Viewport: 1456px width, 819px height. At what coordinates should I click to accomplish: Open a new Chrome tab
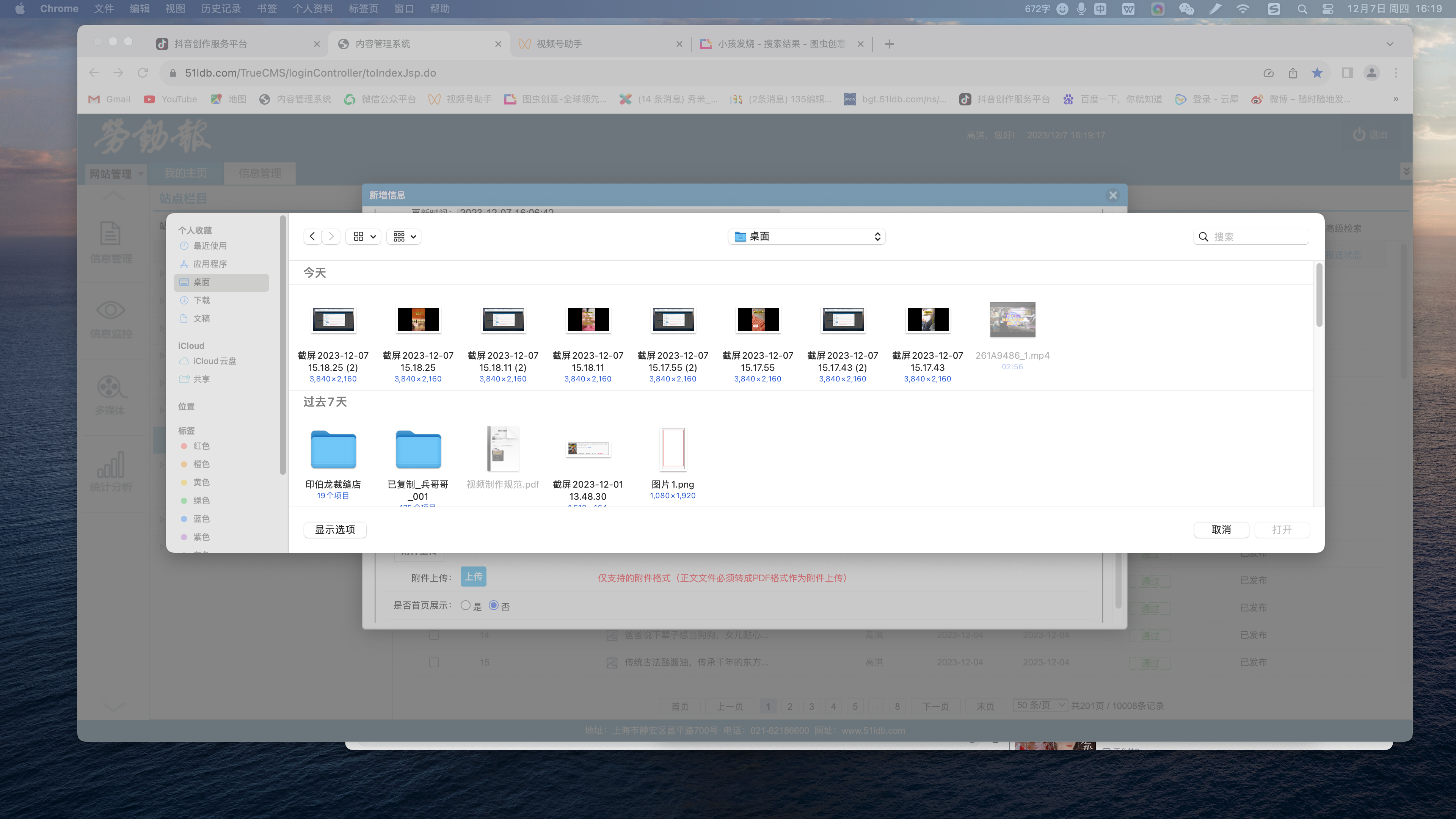pos(889,44)
